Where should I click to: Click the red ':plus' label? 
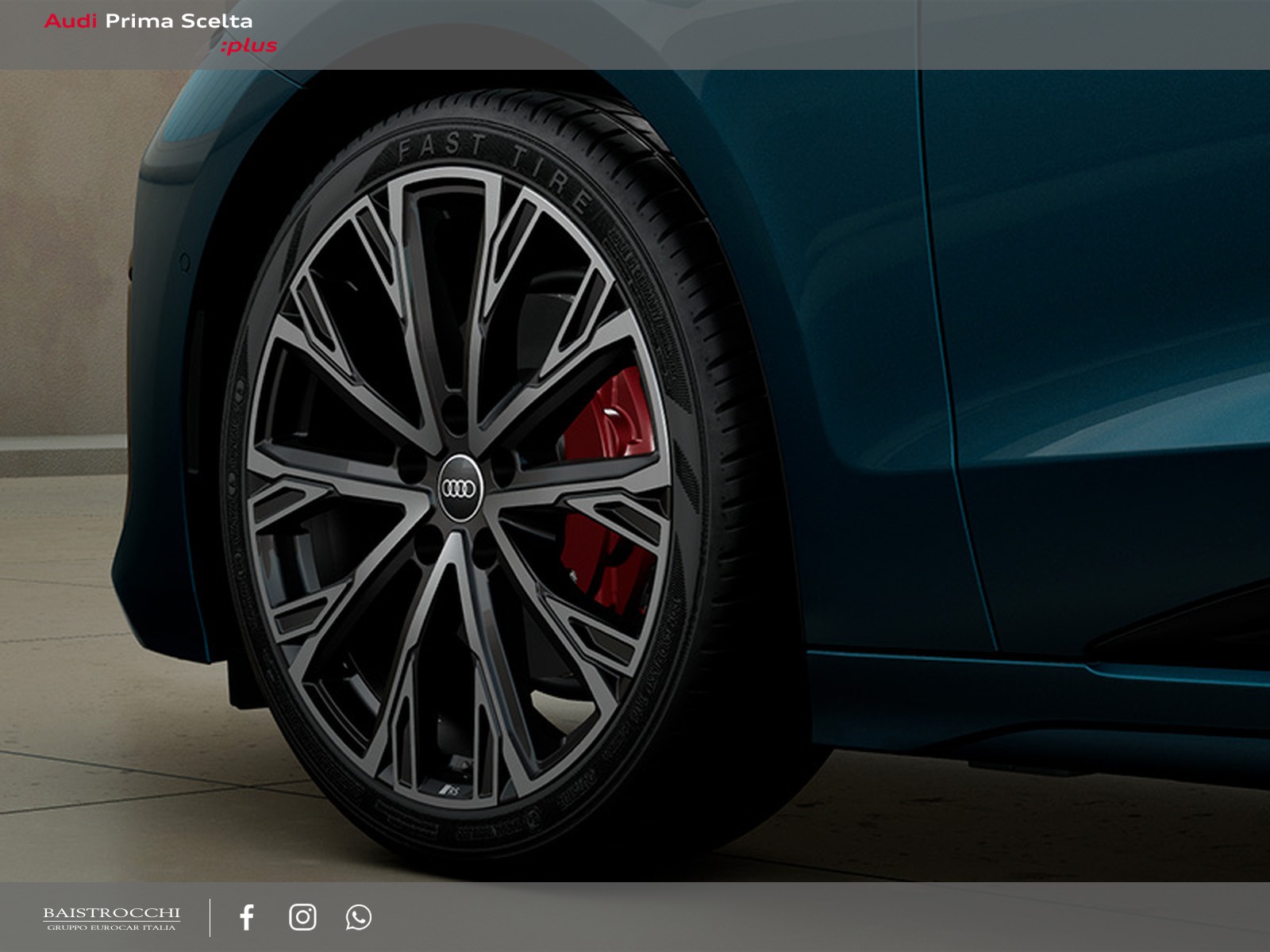tap(249, 46)
